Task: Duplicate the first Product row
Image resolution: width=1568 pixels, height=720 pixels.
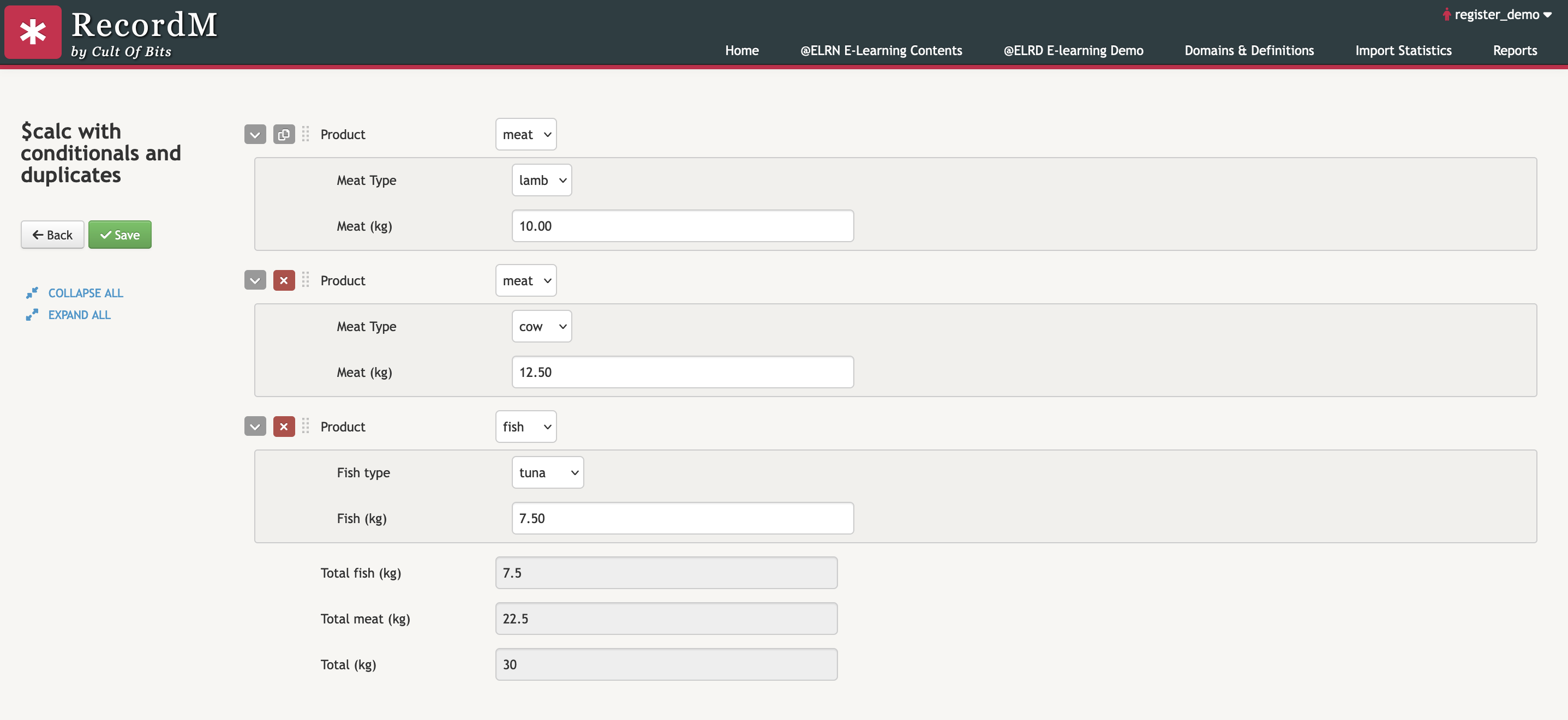Action: pos(284,135)
